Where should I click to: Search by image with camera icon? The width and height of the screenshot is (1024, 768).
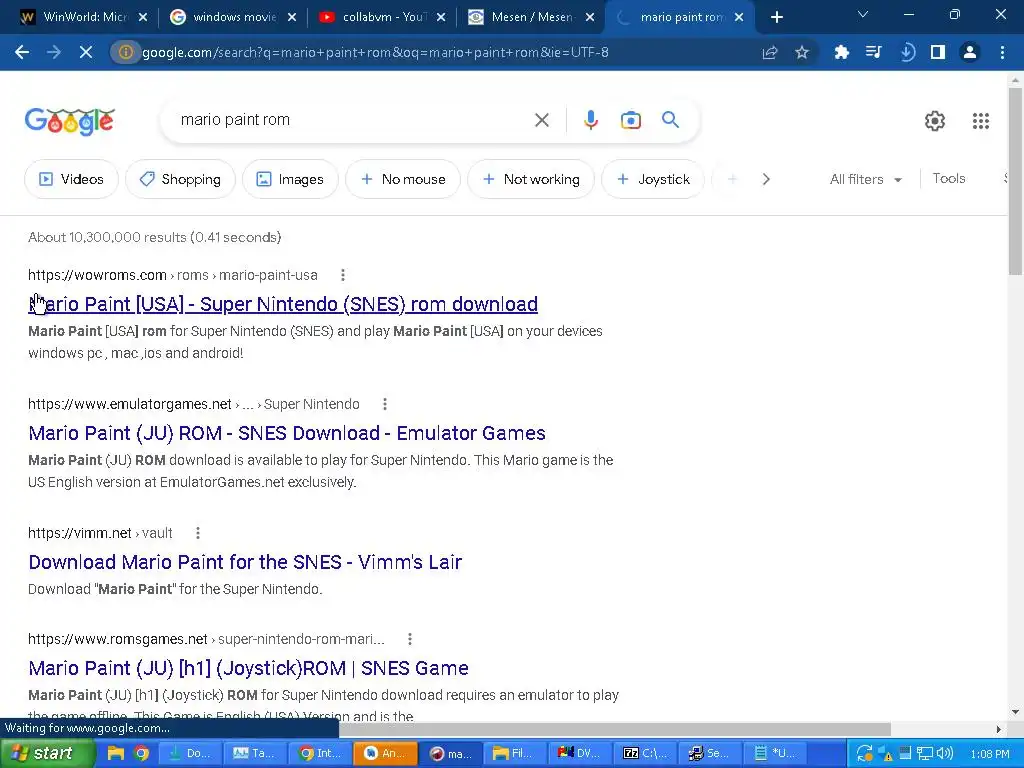tap(631, 120)
